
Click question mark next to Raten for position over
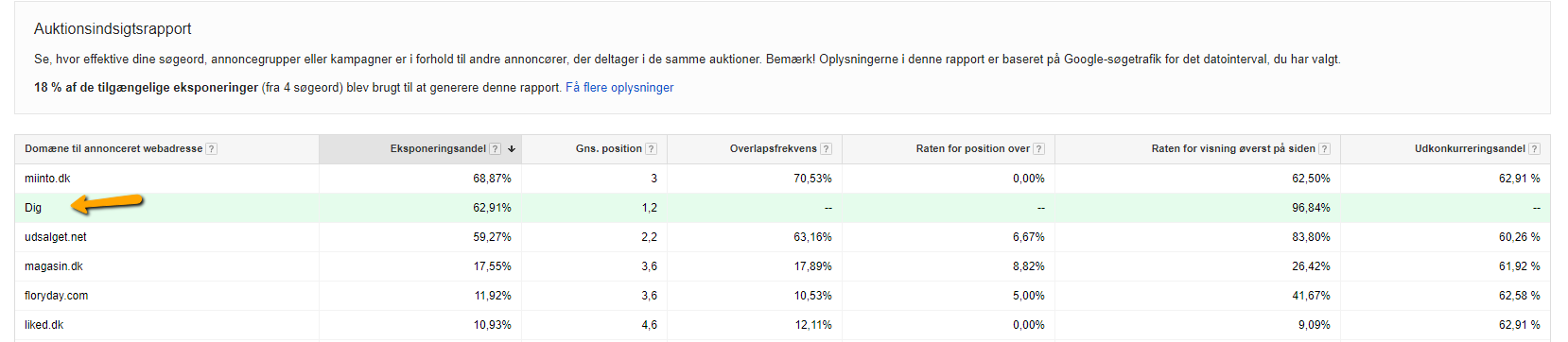click(x=1038, y=149)
